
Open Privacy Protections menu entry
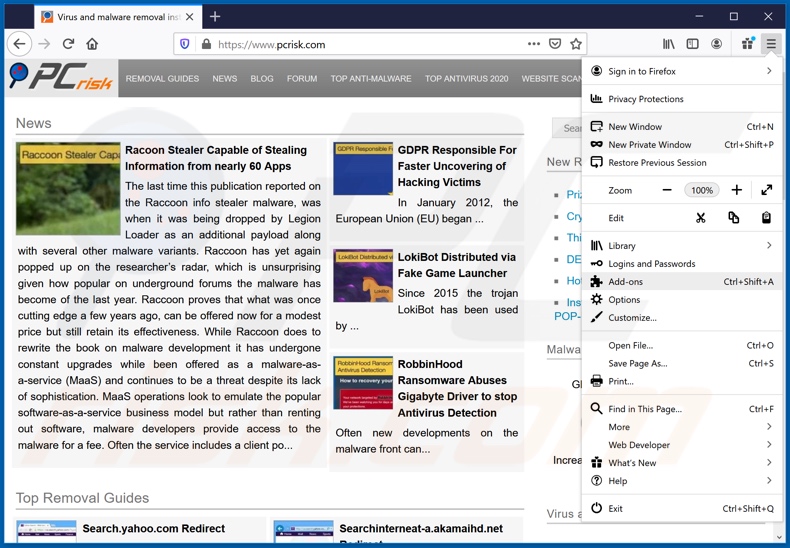coord(682,99)
